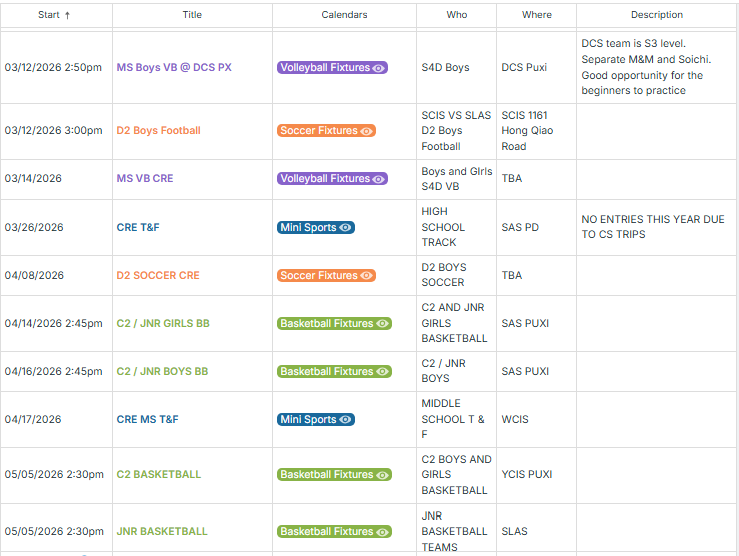Sort table by Calendars column header
This screenshot has width=739, height=556.
(344, 15)
